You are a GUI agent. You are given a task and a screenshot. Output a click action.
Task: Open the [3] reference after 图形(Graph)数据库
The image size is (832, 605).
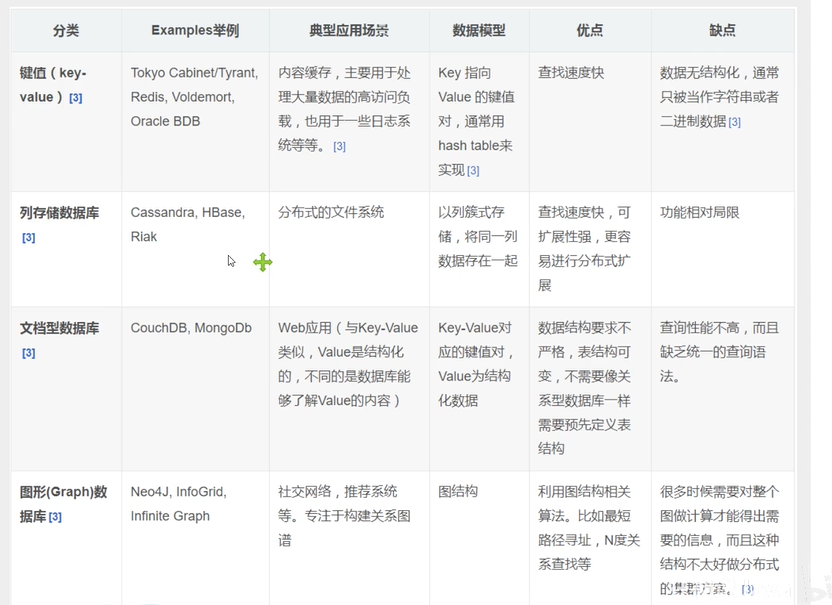tap(55, 517)
